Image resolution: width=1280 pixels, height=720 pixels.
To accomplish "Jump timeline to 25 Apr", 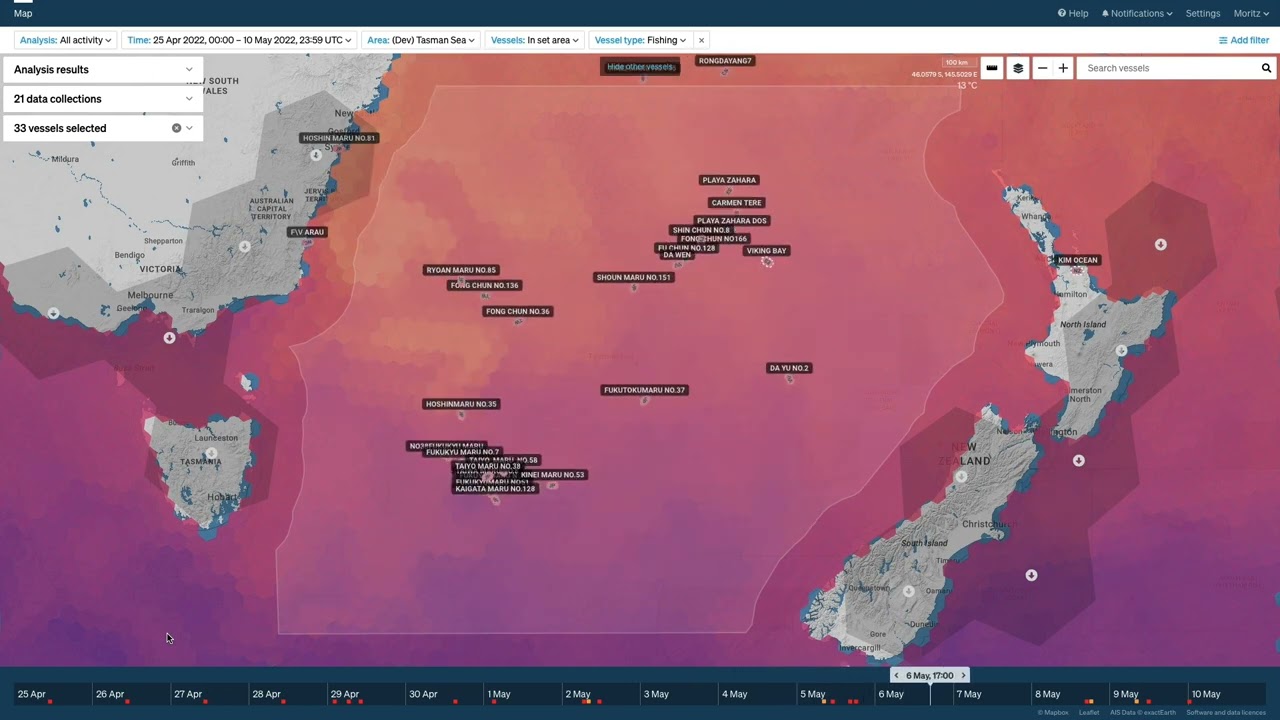I will (31, 694).
